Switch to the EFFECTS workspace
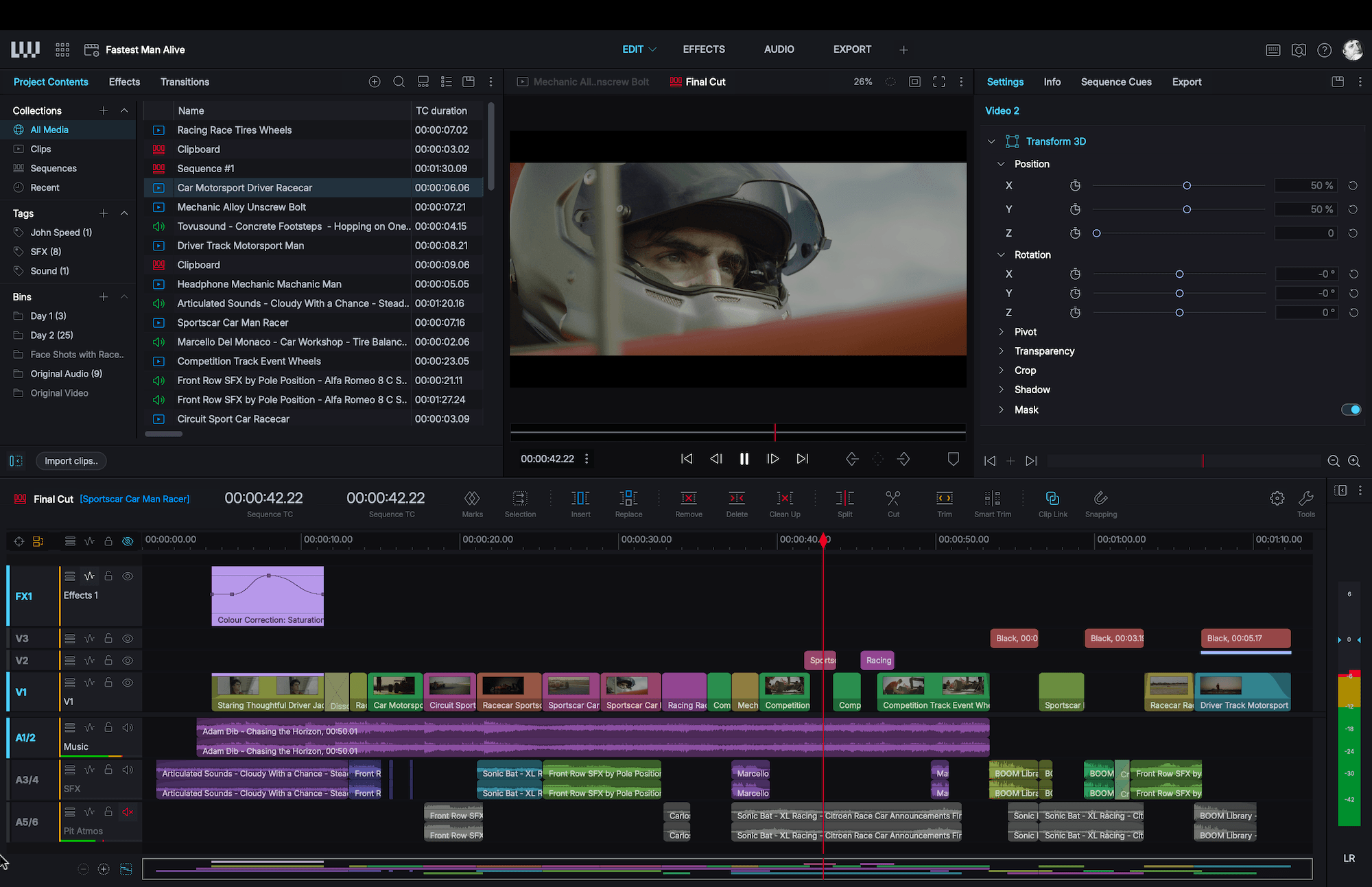The image size is (1372, 887). click(x=704, y=49)
